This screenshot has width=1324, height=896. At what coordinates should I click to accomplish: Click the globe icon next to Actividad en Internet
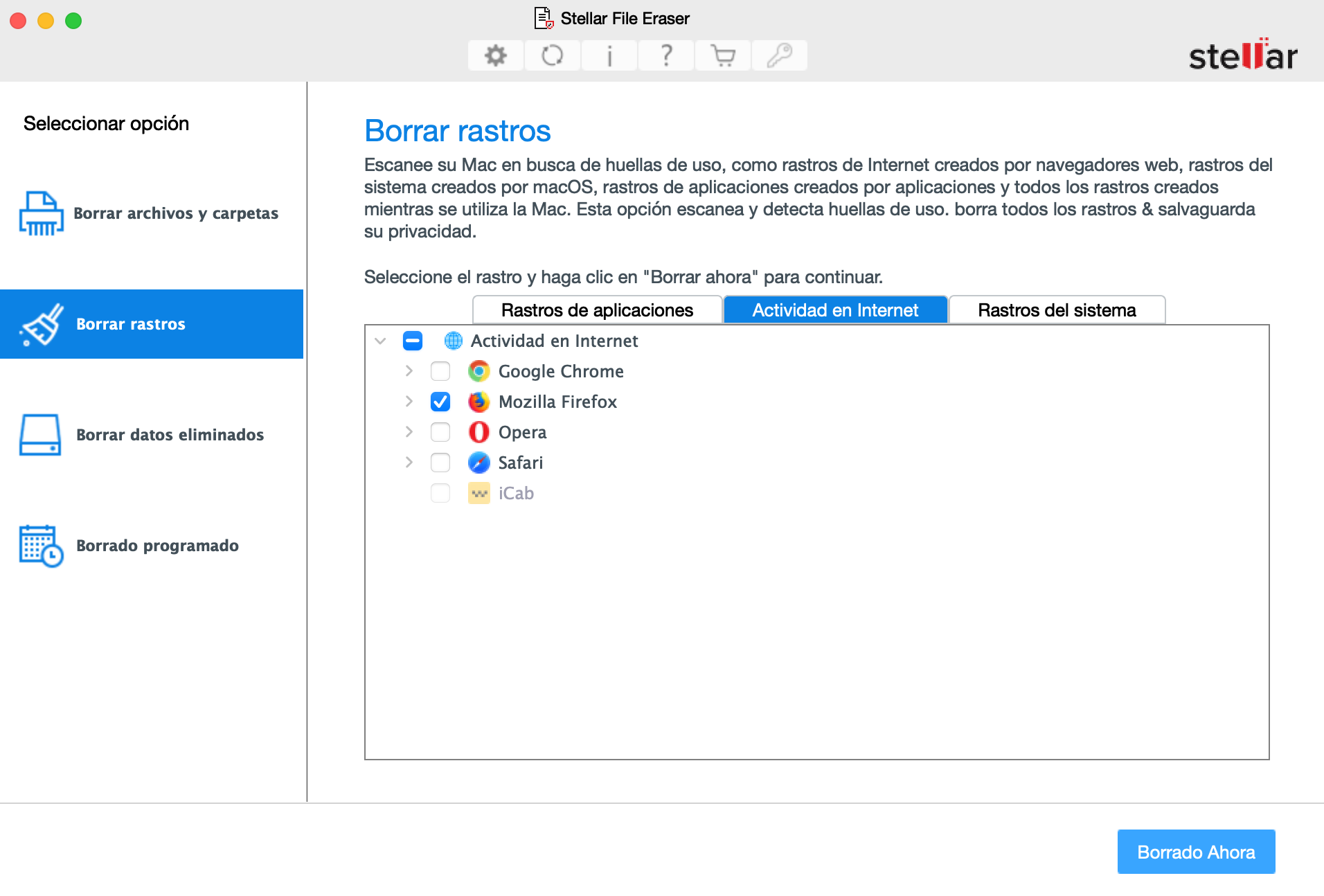pos(453,341)
